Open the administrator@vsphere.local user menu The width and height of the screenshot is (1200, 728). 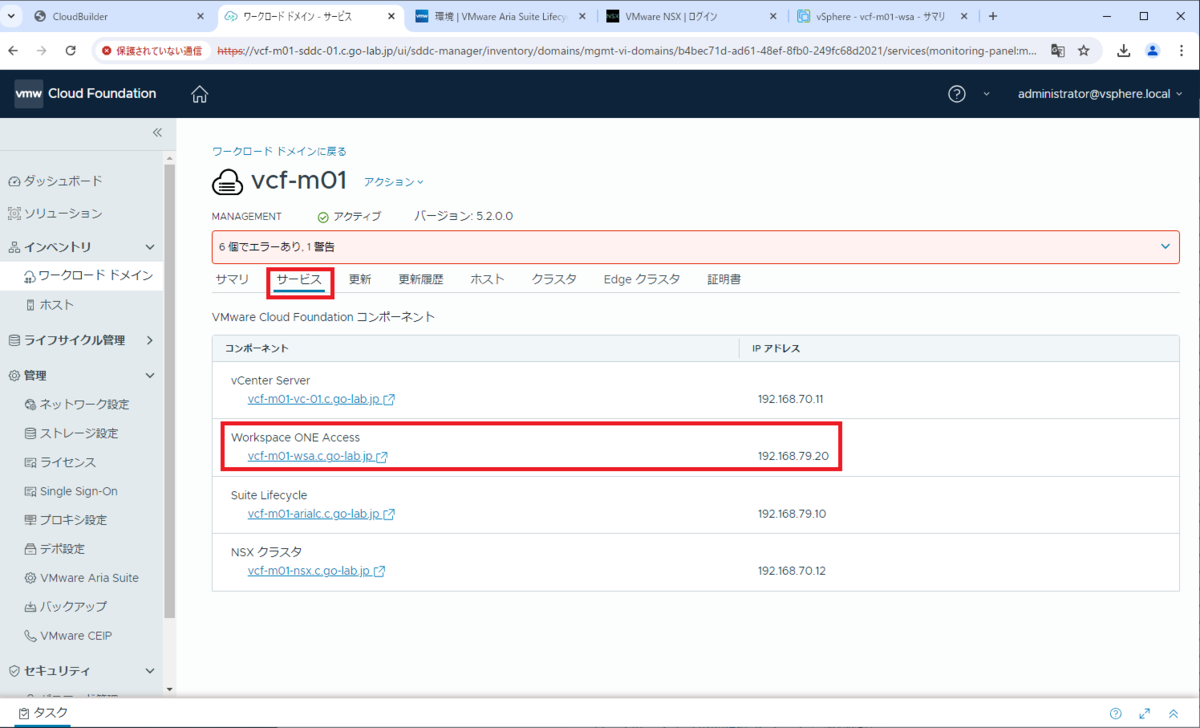tap(1100, 94)
